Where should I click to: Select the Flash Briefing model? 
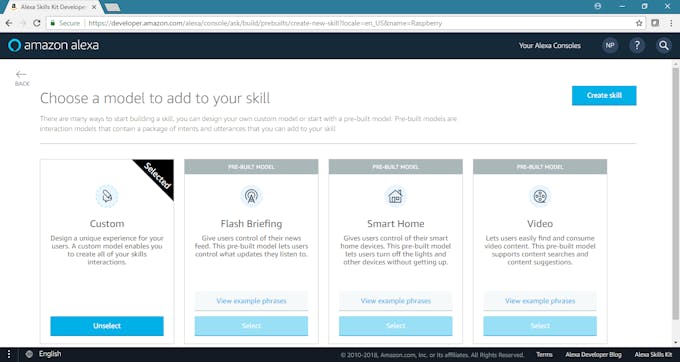coord(251,326)
